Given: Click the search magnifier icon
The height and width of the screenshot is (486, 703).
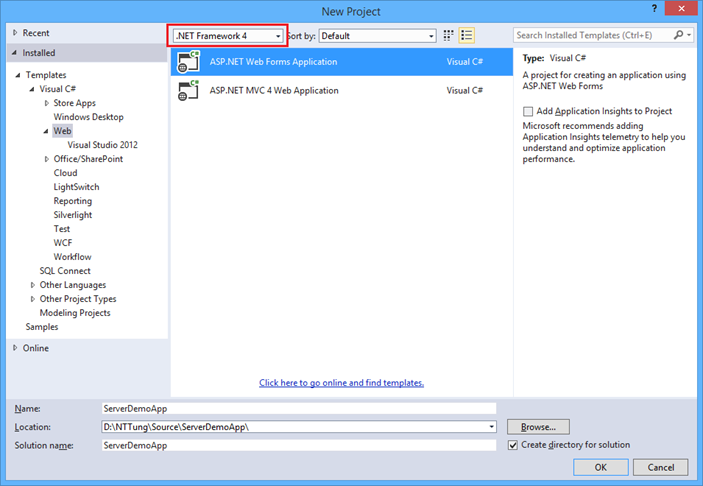Looking at the screenshot, I should pos(678,35).
